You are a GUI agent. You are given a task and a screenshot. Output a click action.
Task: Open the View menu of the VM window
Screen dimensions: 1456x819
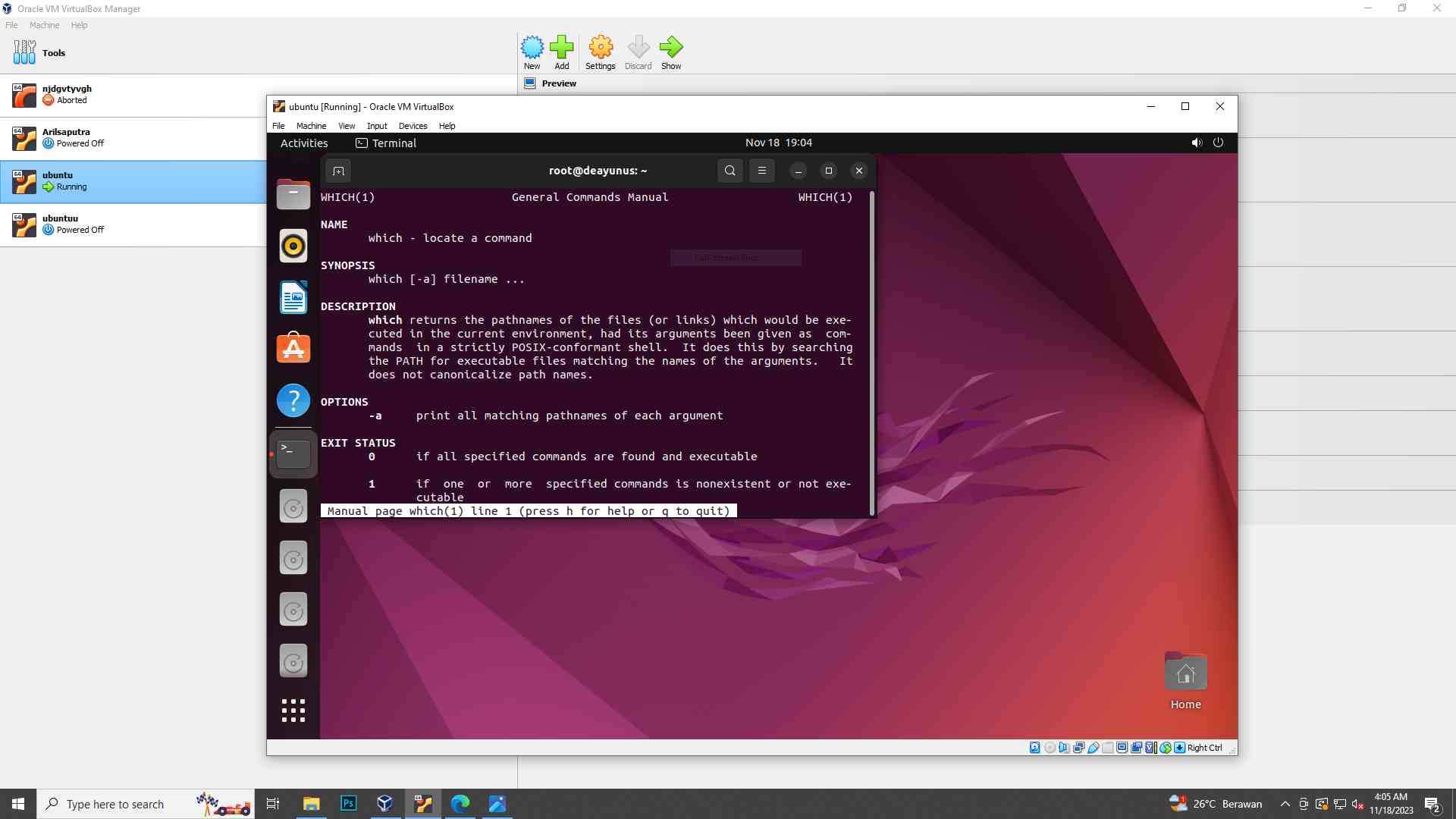(347, 126)
